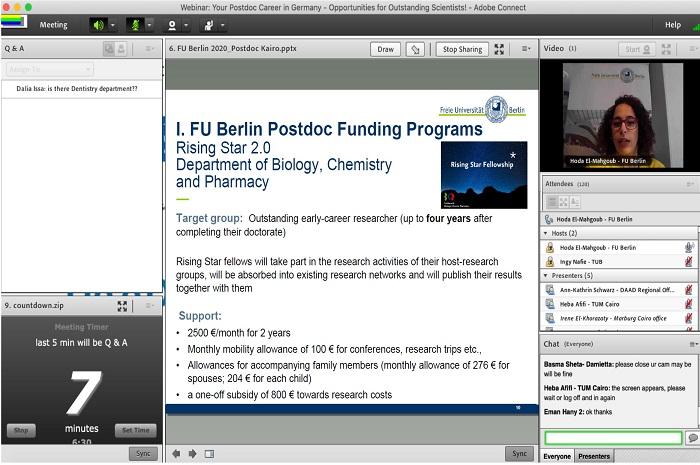Toggle the slide sidebar icon

pos(209,454)
